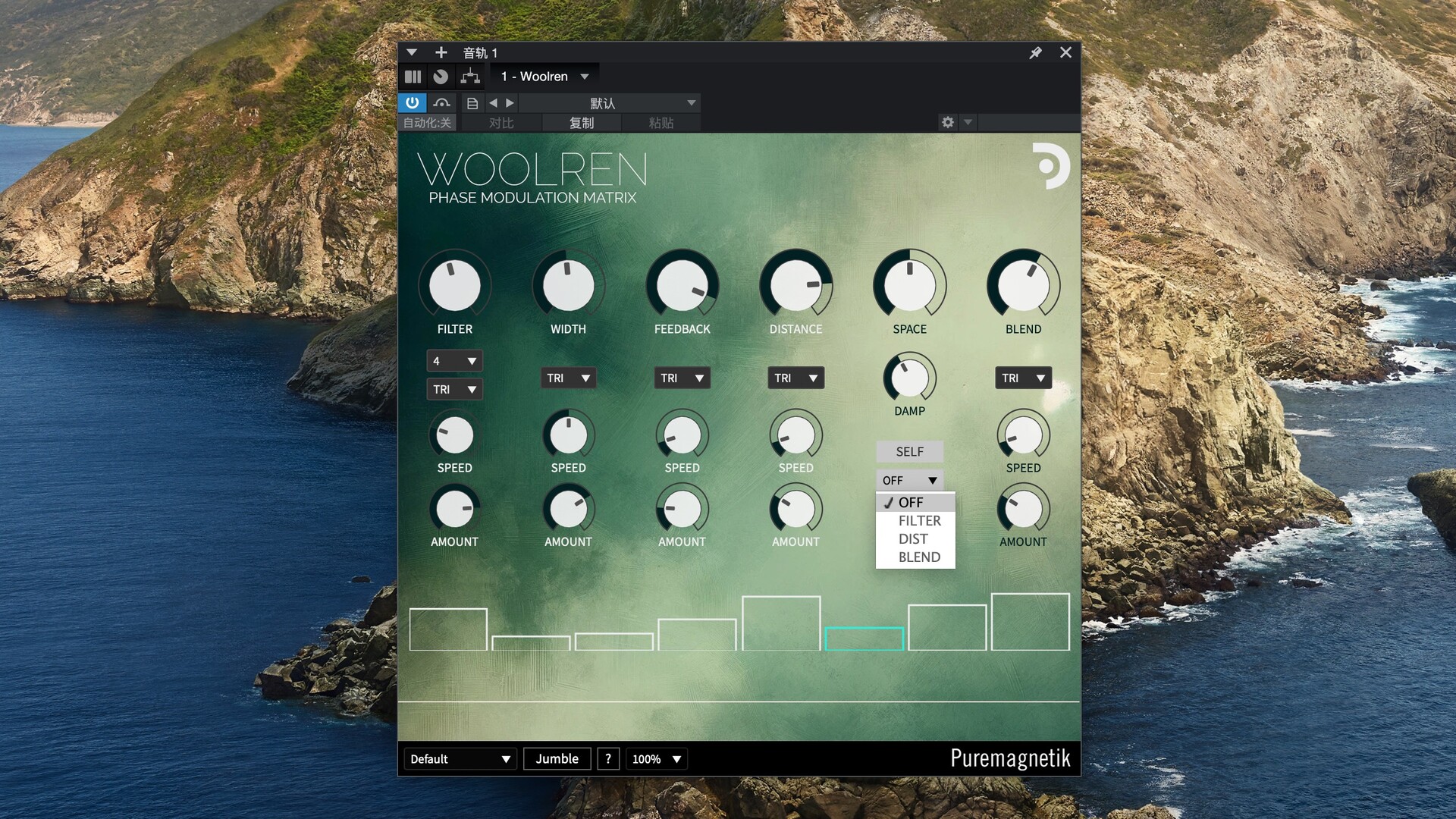Image resolution: width=1456 pixels, height=819 pixels.
Task: Expand the arrow next to the gear
Action: (x=968, y=122)
